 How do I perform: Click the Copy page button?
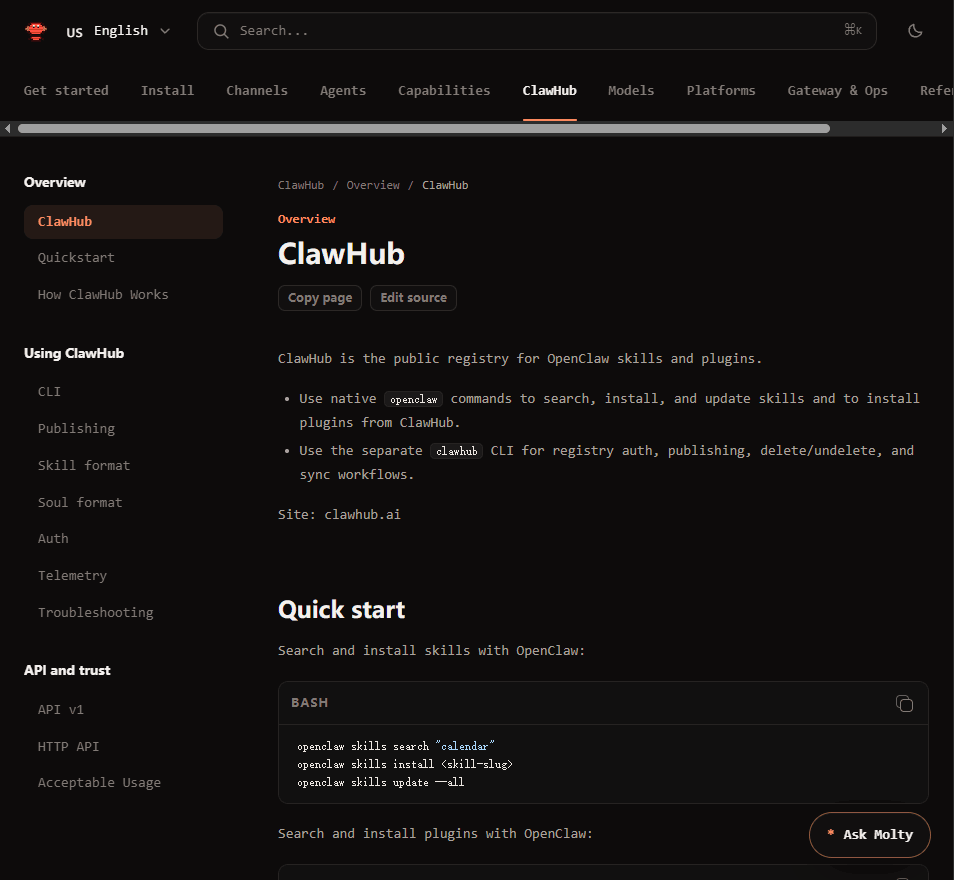click(320, 298)
